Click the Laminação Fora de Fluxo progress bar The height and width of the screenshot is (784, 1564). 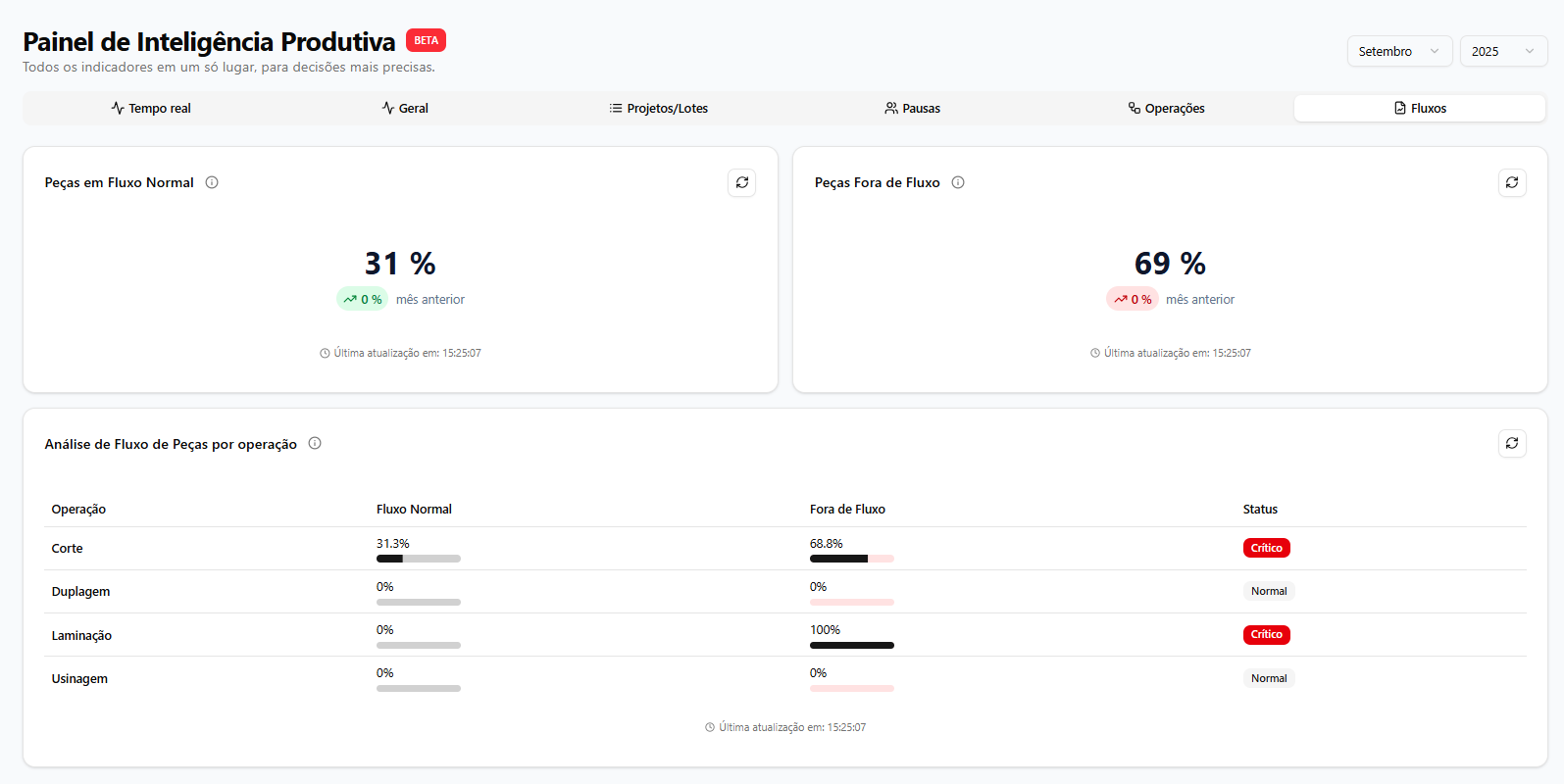tap(851, 645)
